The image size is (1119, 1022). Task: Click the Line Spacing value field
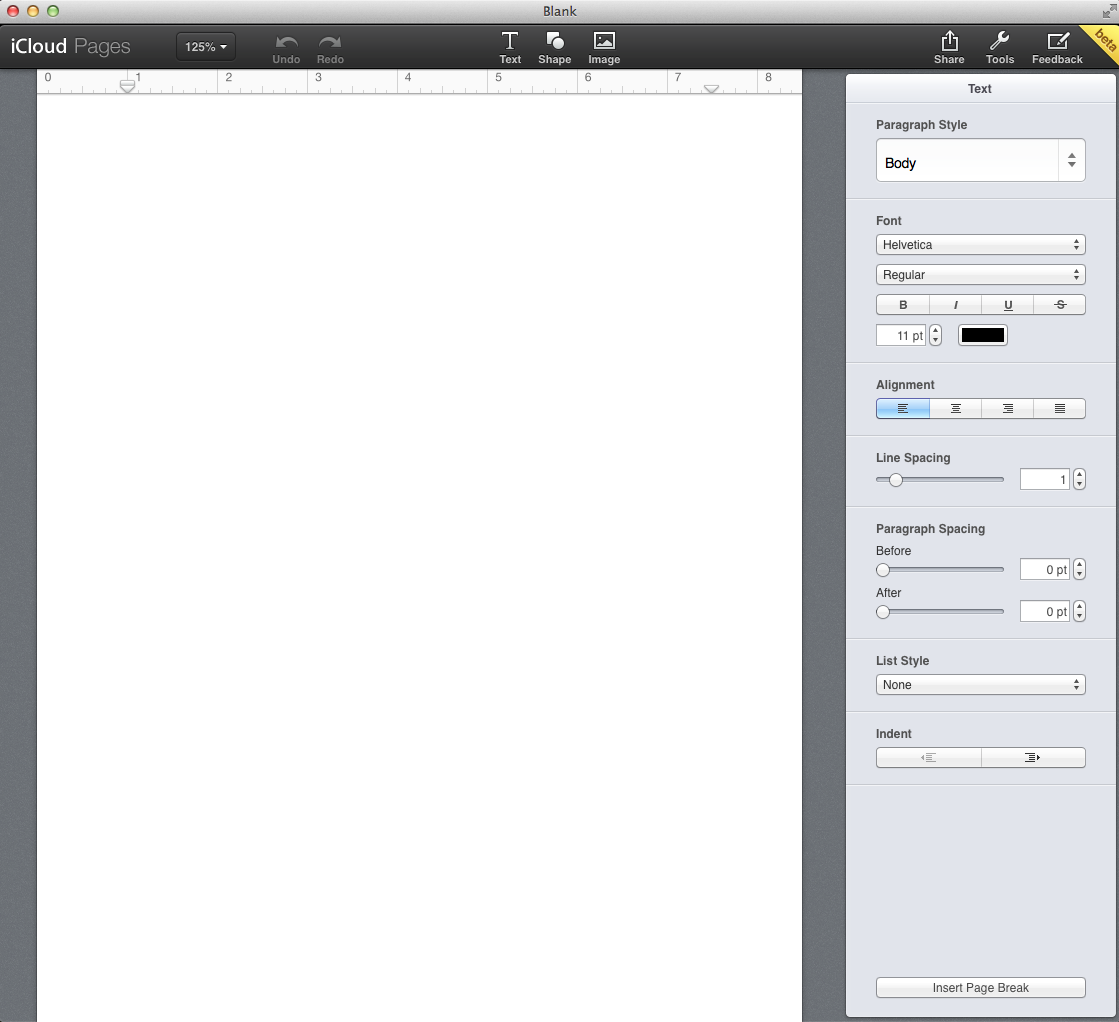tap(1045, 479)
